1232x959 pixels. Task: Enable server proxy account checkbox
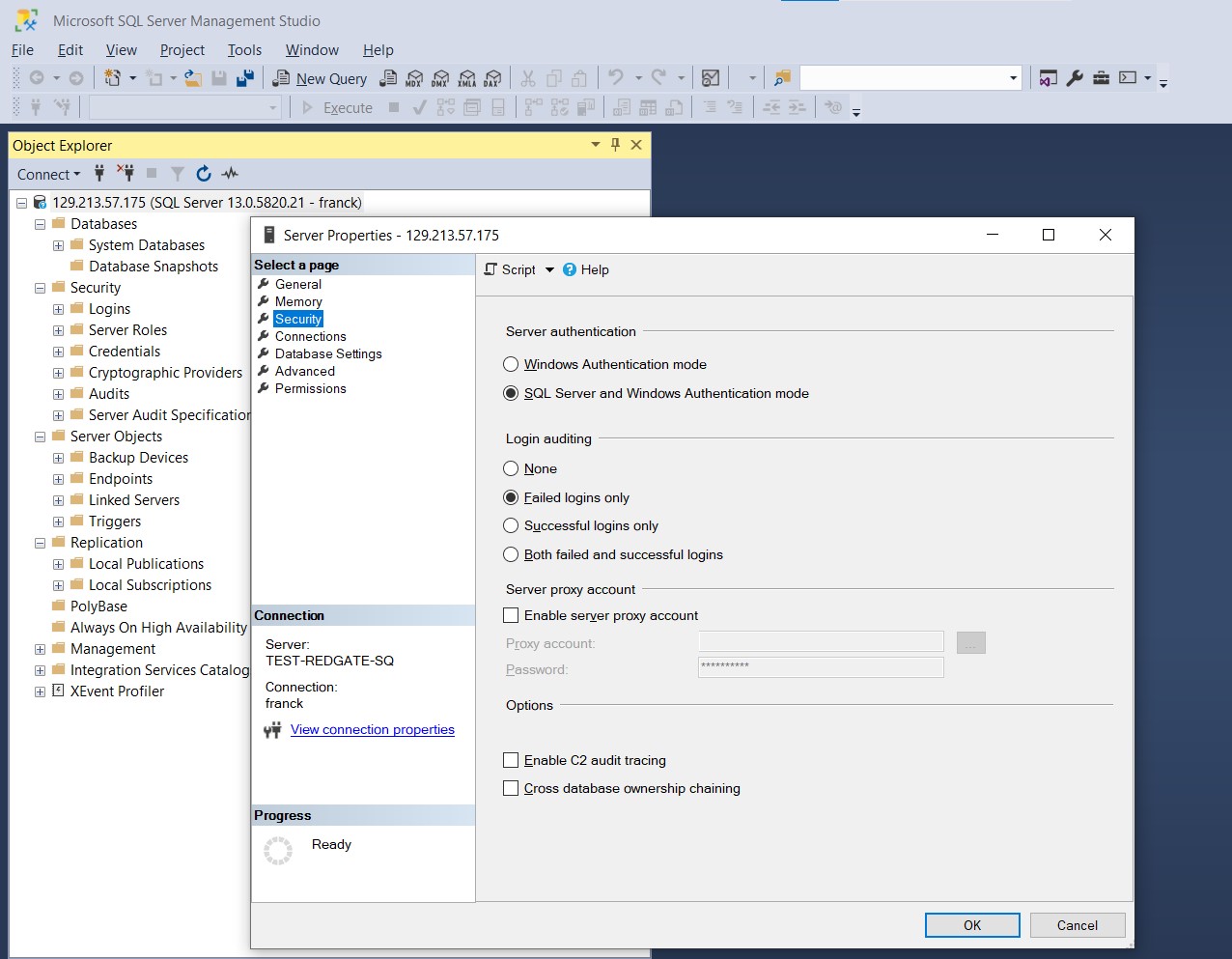tap(511, 615)
